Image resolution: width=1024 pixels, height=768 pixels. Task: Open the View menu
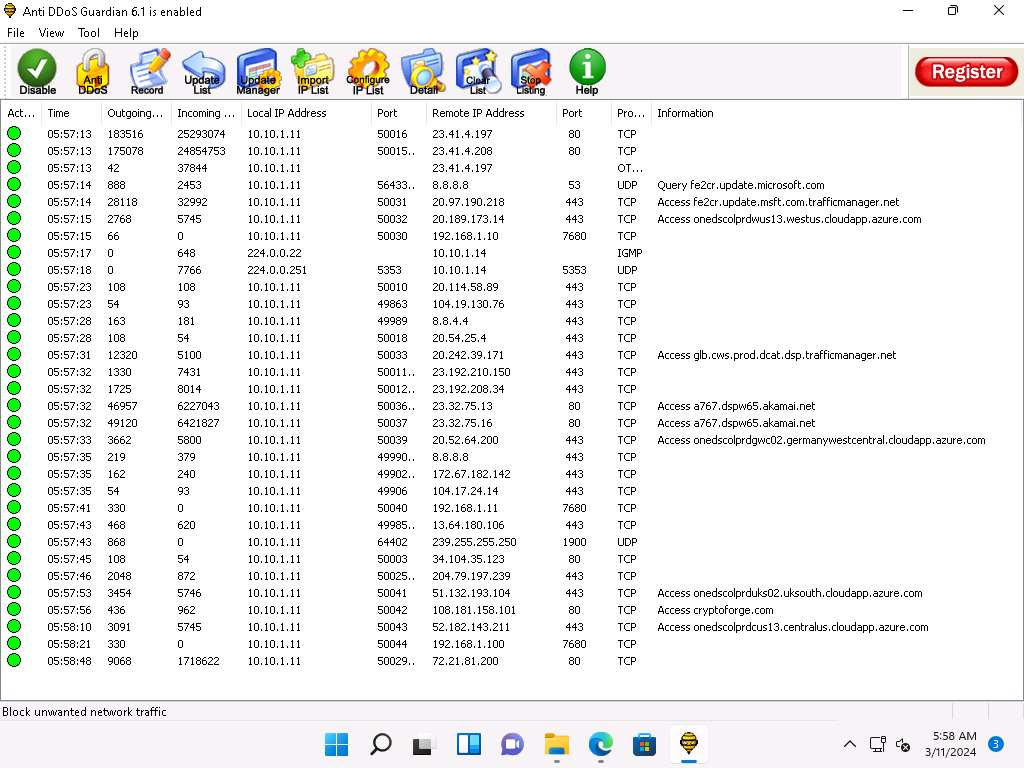[51, 33]
